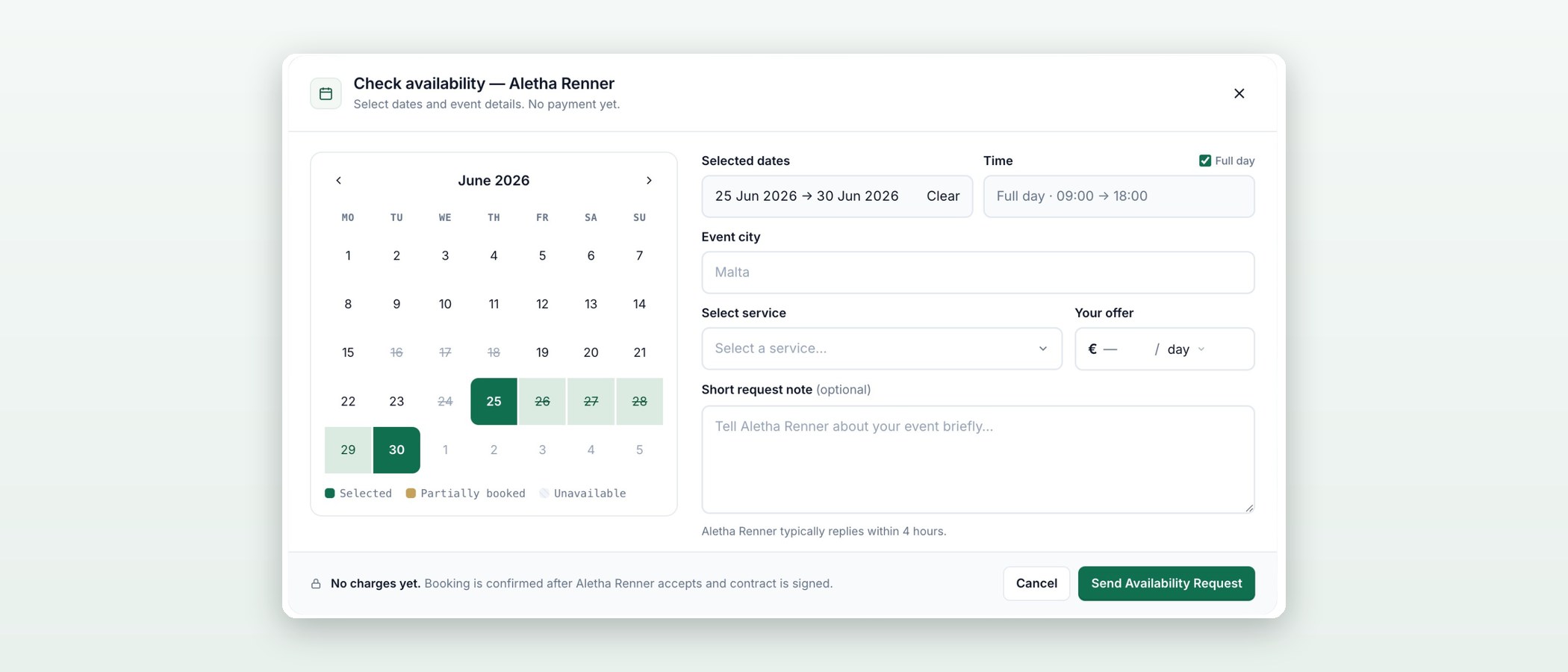
Task: Select June 7 in the calendar
Action: 639,255
